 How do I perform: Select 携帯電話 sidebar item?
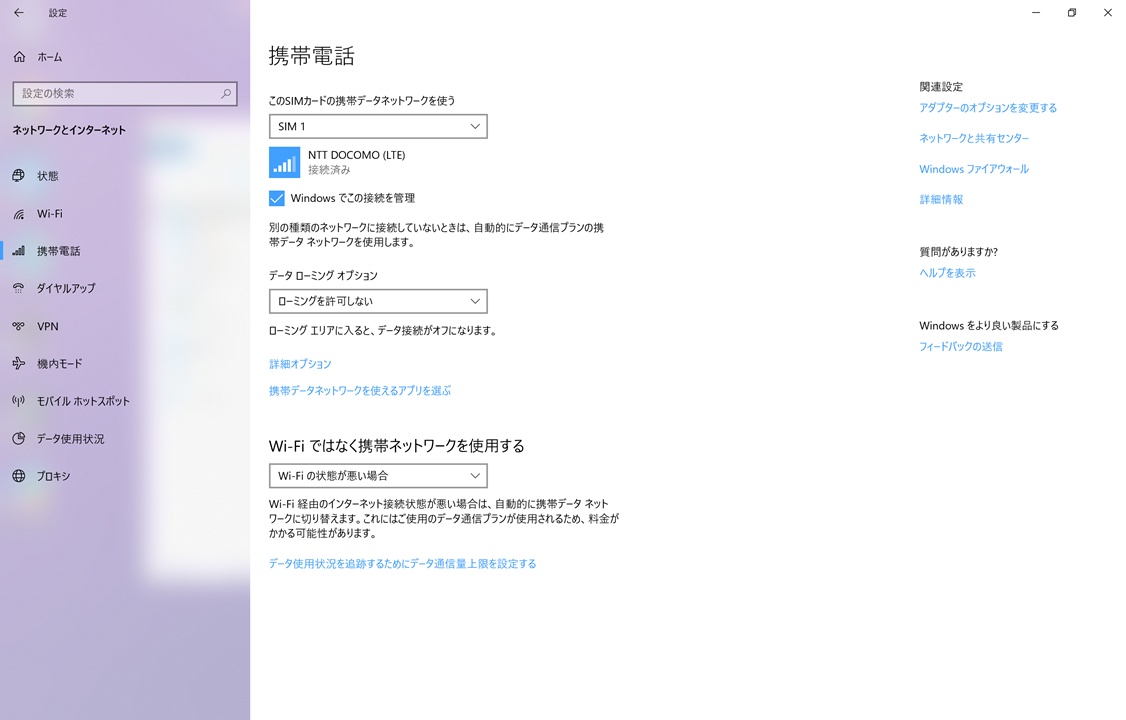point(125,251)
